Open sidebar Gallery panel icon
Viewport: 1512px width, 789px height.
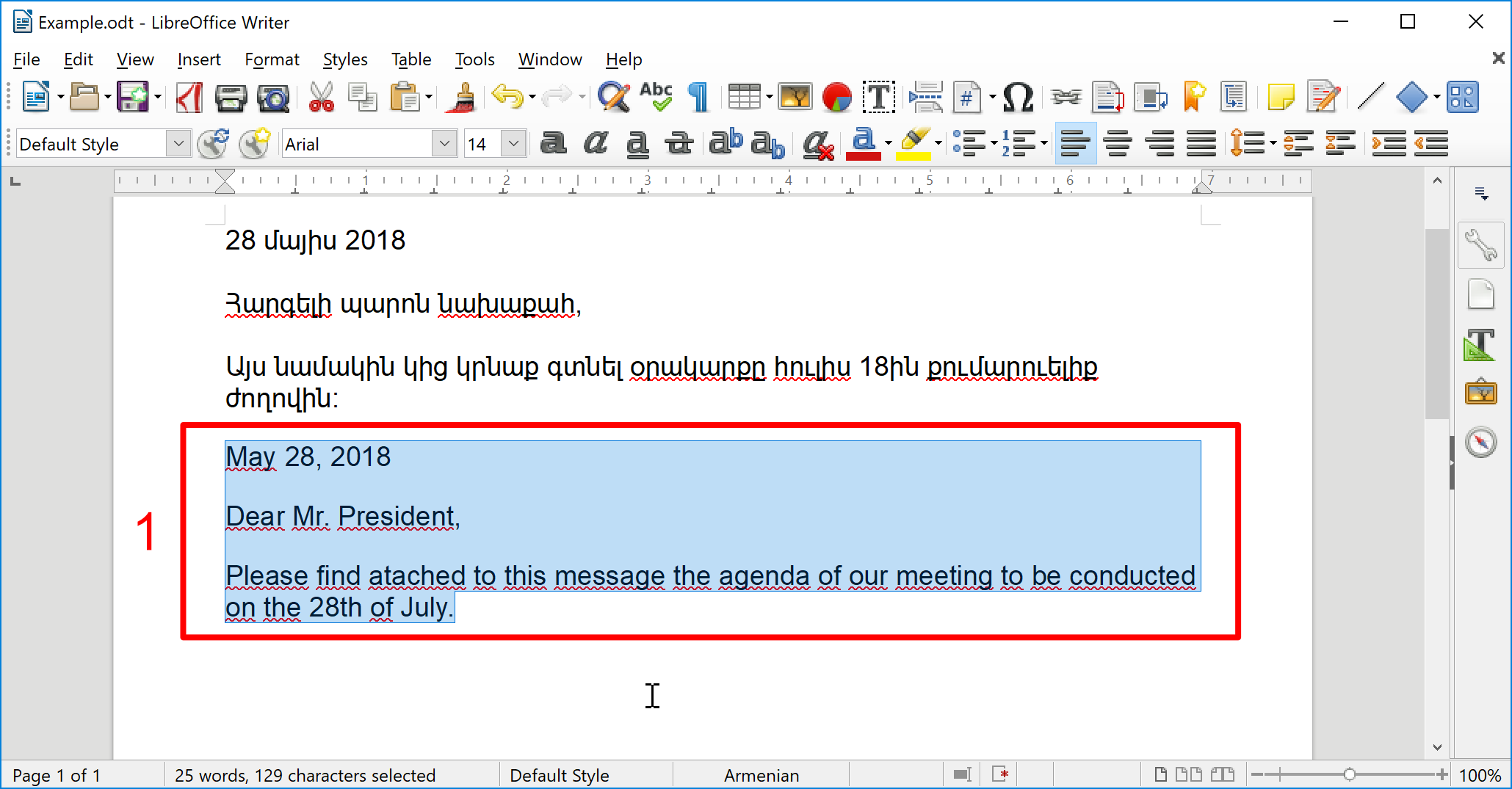(x=1480, y=392)
